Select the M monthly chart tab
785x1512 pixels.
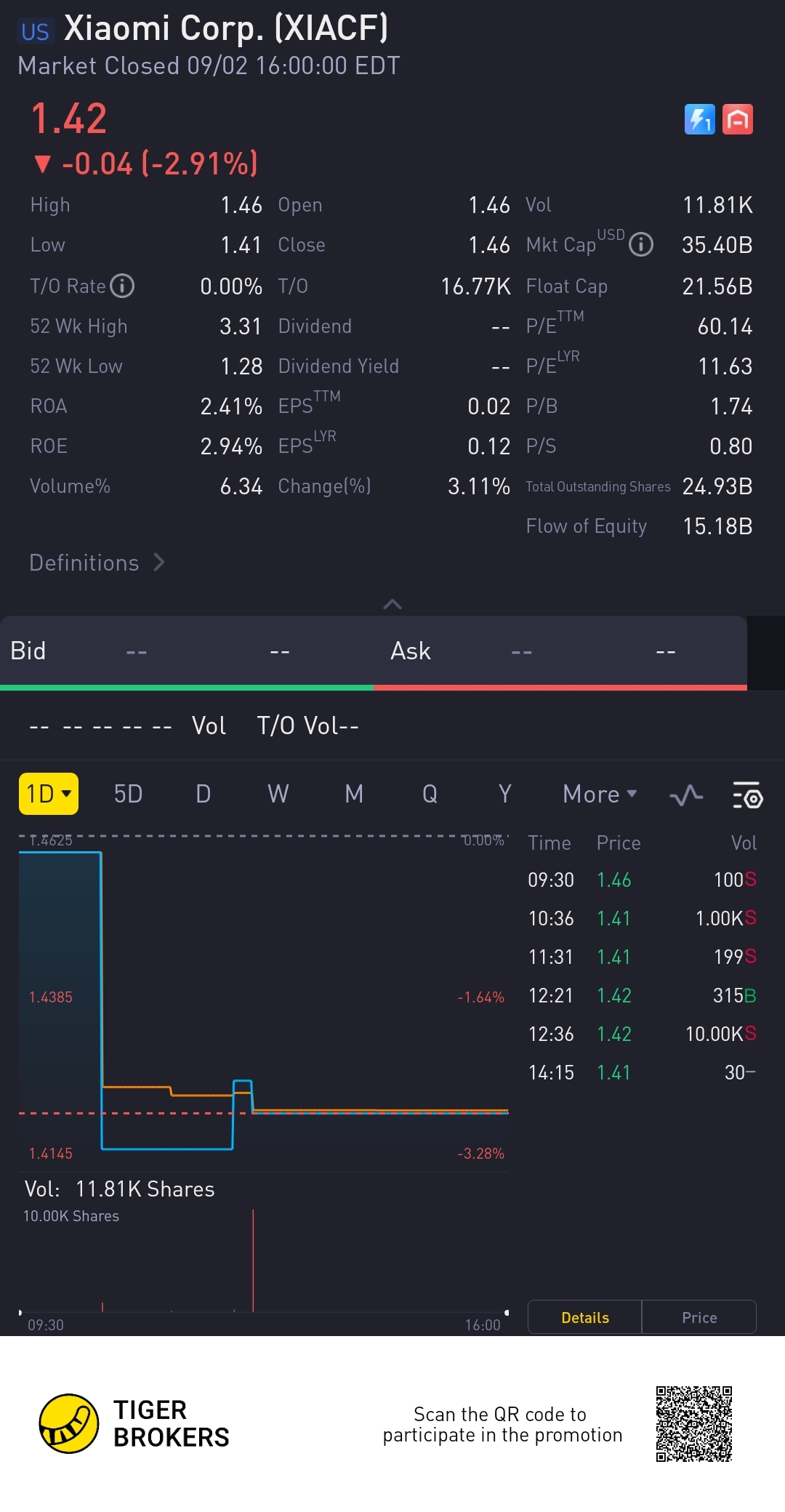click(x=354, y=794)
